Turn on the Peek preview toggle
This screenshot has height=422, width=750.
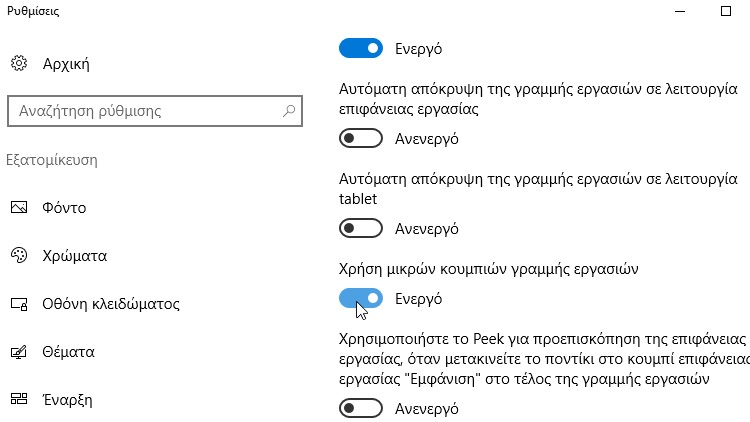point(361,409)
